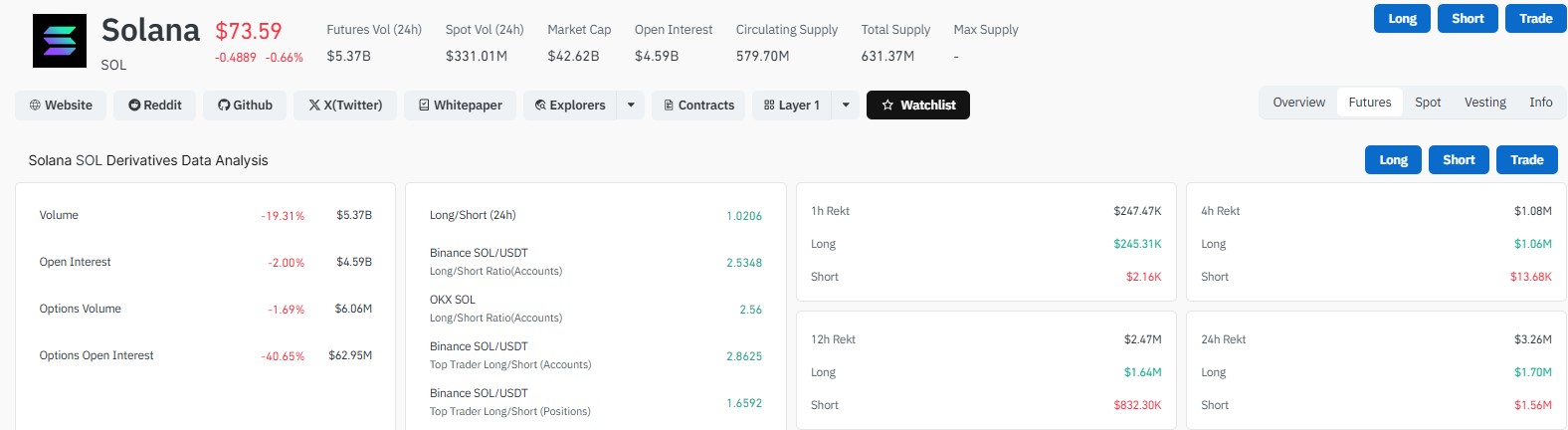
Task: Click the Solana logo icon
Action: coord(60,41)
